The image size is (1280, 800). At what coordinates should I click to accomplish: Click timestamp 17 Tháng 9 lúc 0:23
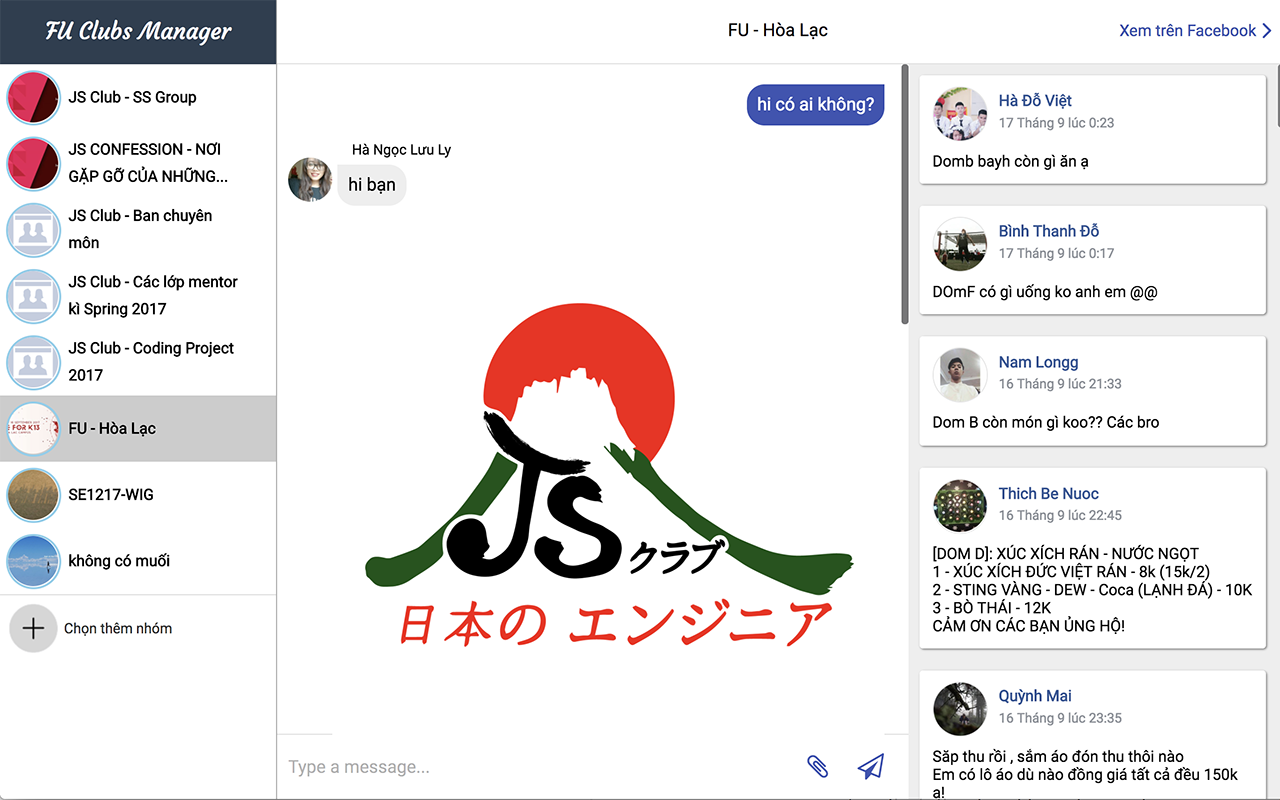[x=1056, y=123]
